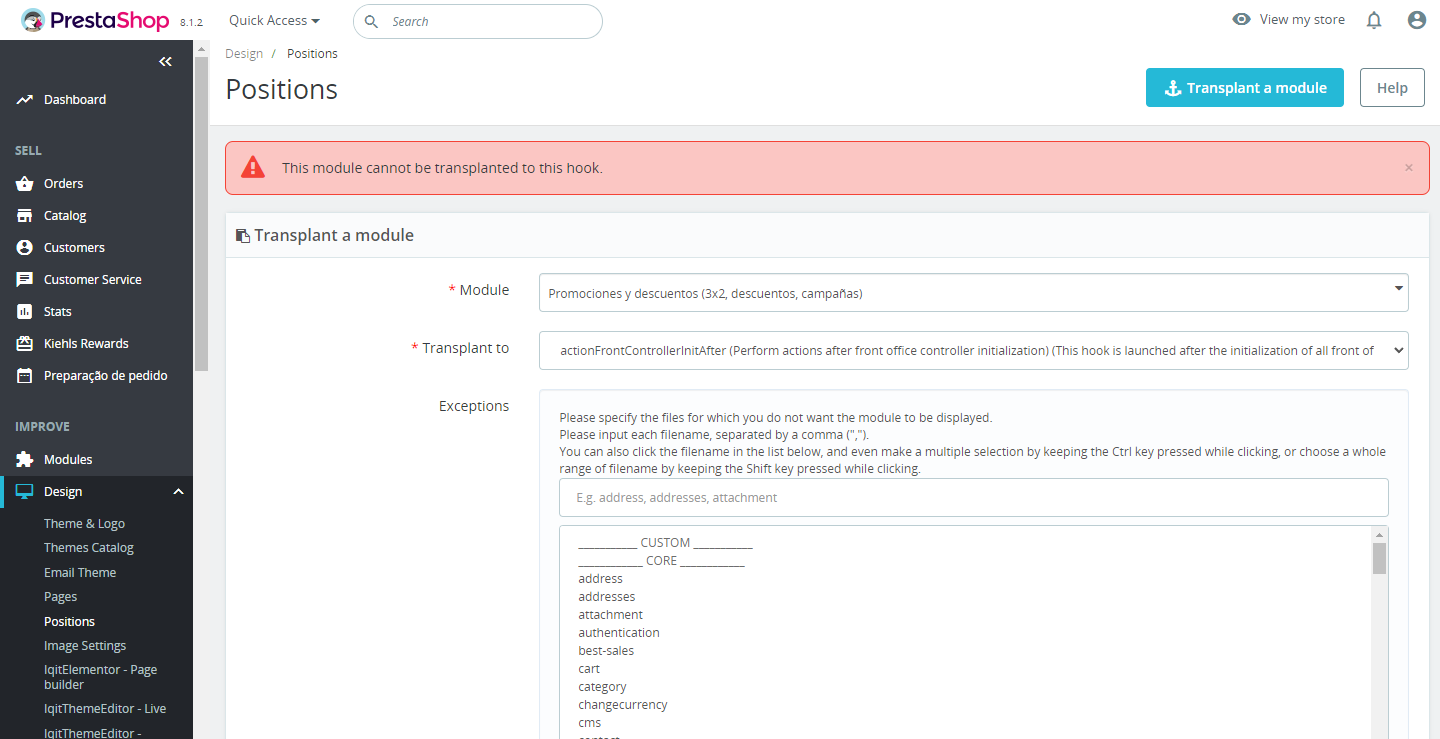
Task: Open Theme & Logo submenu item
Action: coord(84,524)
